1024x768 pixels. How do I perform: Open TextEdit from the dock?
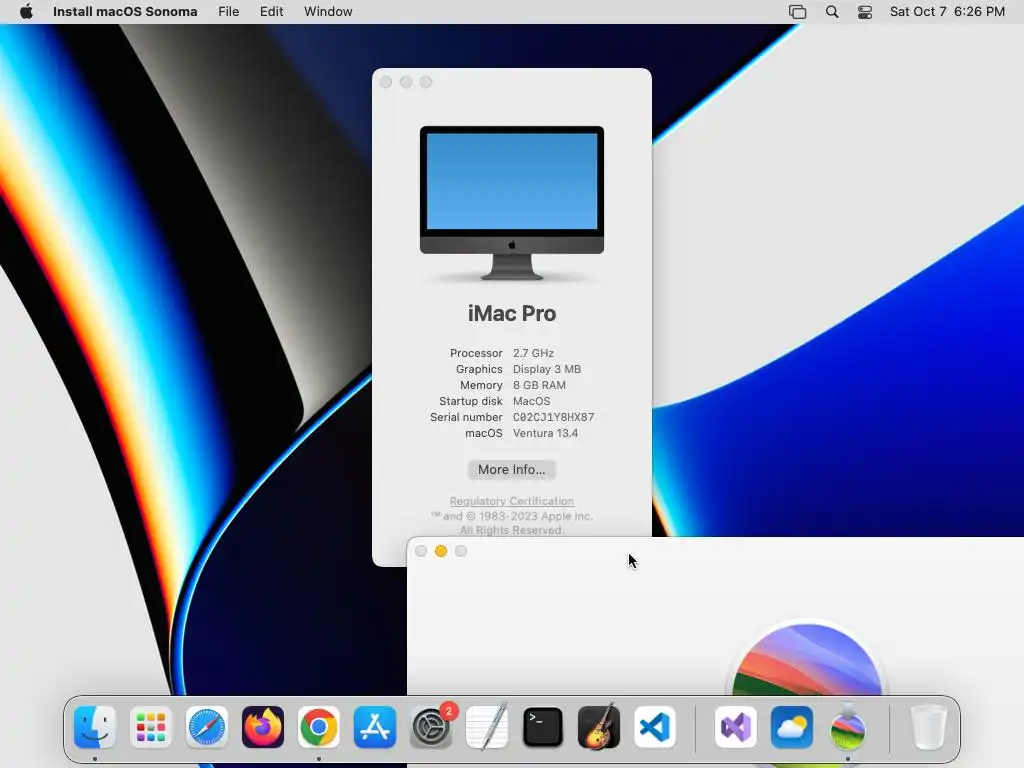coord(487,727)
